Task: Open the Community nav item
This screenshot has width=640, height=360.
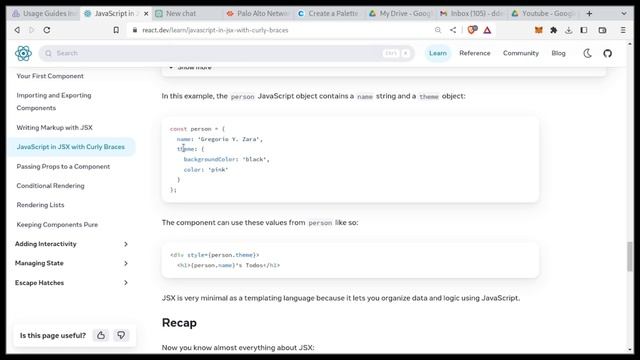Action: (x=521, y=53)
